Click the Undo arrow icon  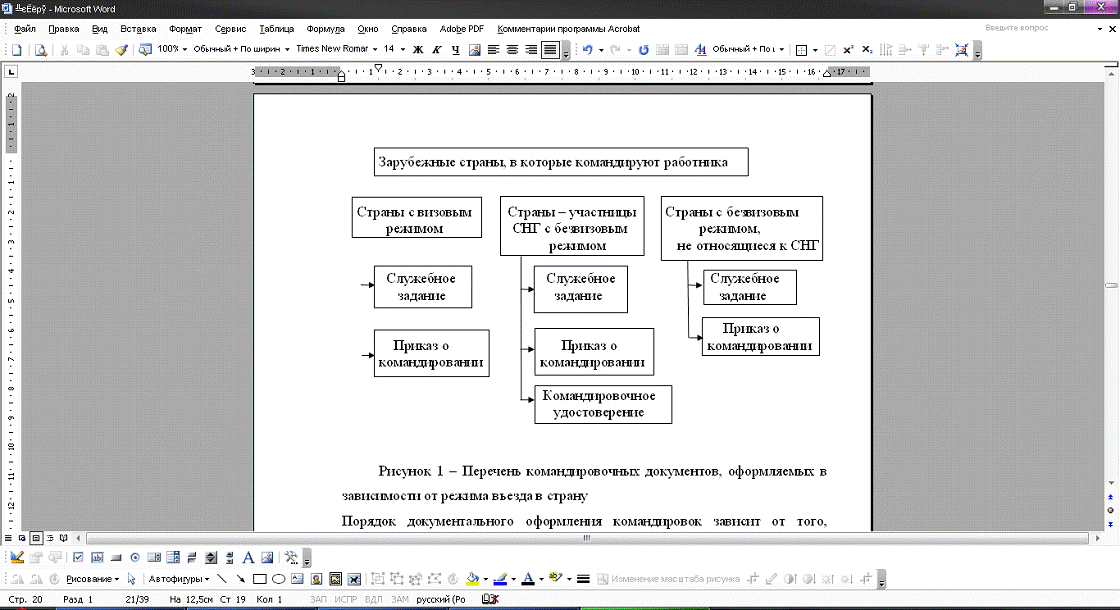(587, 49)
